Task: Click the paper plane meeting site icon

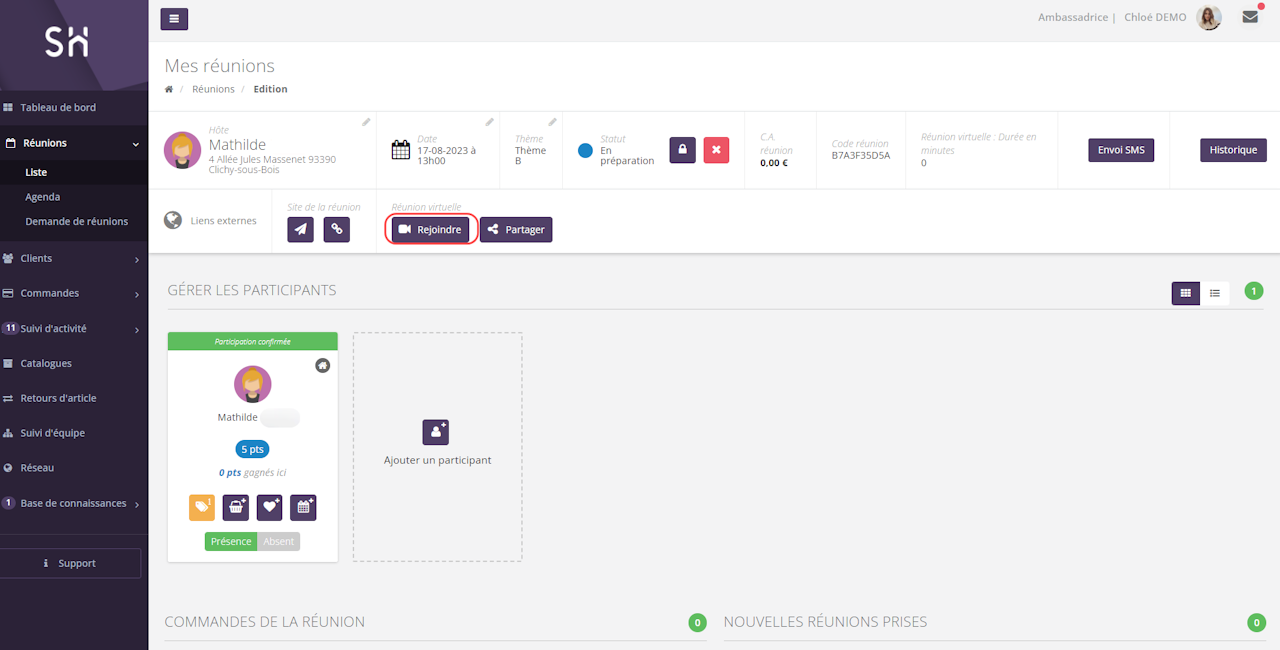Action: 301,229
